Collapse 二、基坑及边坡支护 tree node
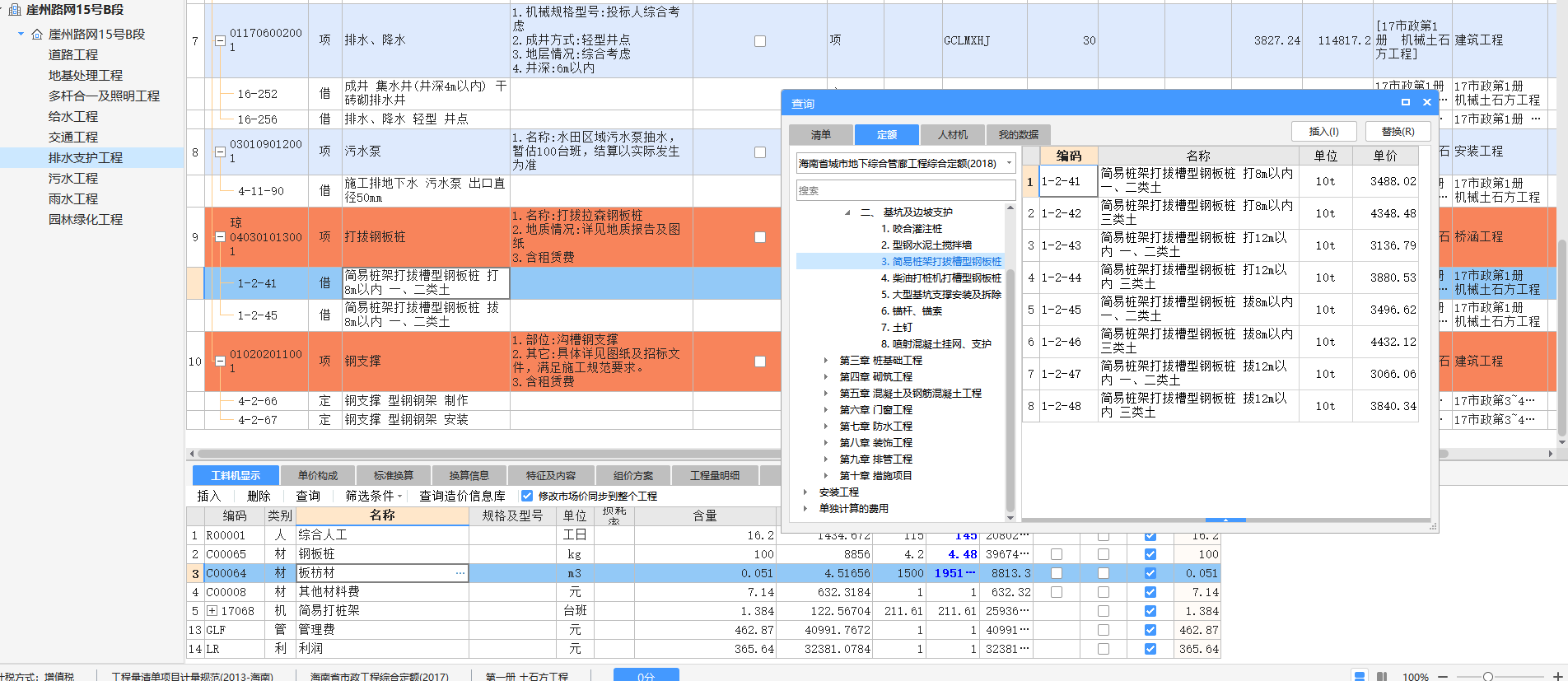Viewport: 1568px width, 681px height. [x=847, y=212]
